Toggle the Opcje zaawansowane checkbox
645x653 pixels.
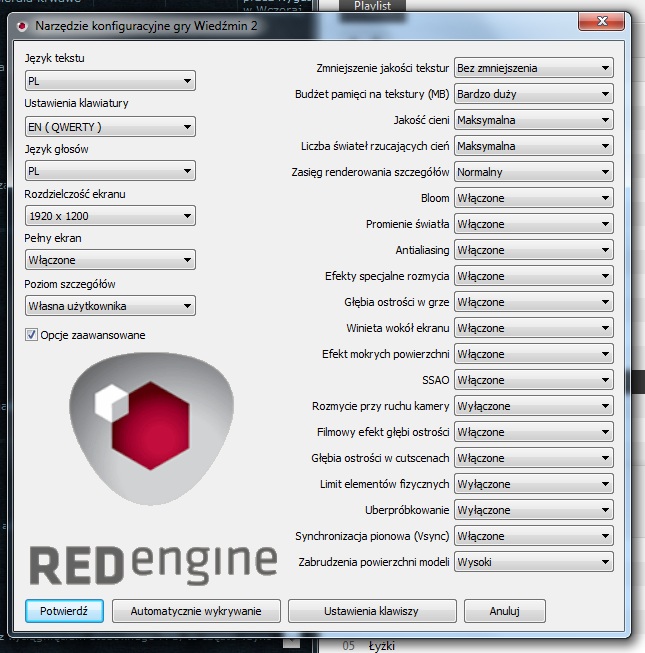(x=32, y=335)
